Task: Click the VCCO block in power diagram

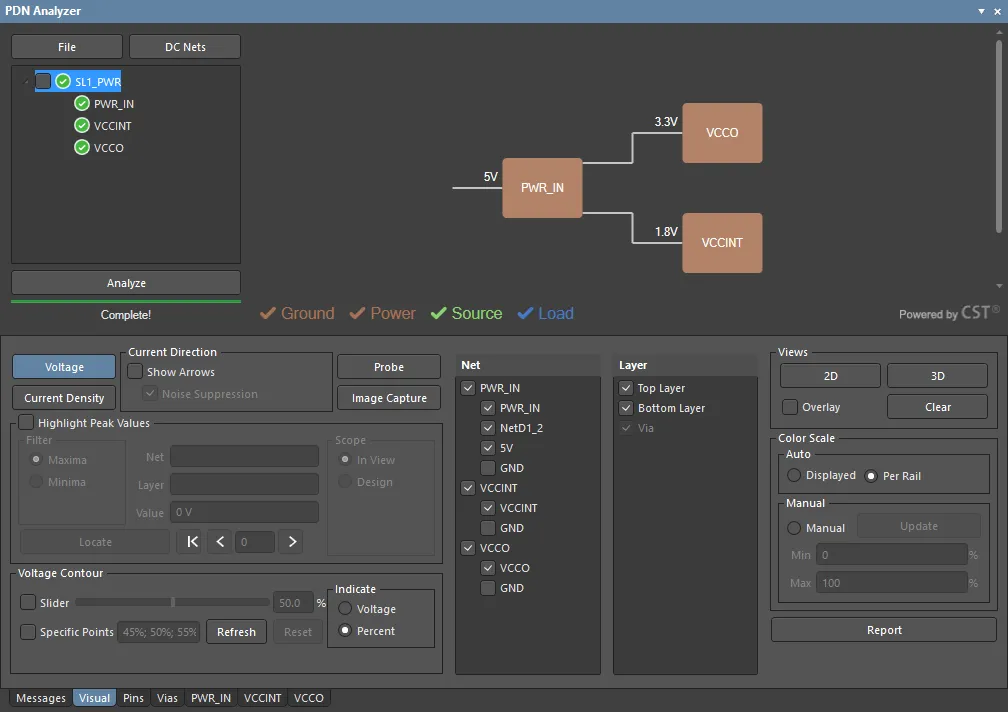Action: (722, 133)
